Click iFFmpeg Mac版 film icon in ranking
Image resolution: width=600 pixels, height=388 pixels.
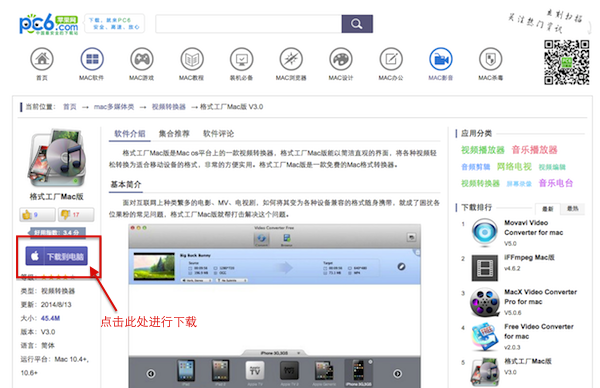[485, 268]
